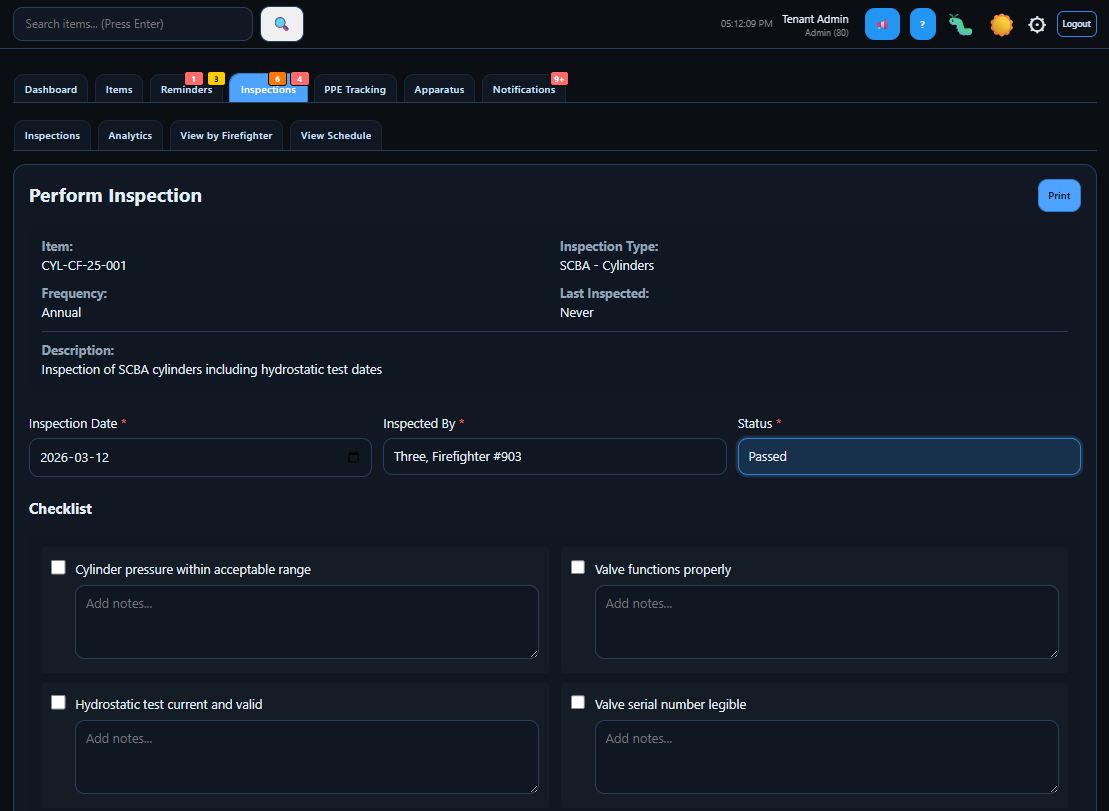Open the announcements megaphone icon
This screenshot has width=1109, height=811.
click(881, 23)
